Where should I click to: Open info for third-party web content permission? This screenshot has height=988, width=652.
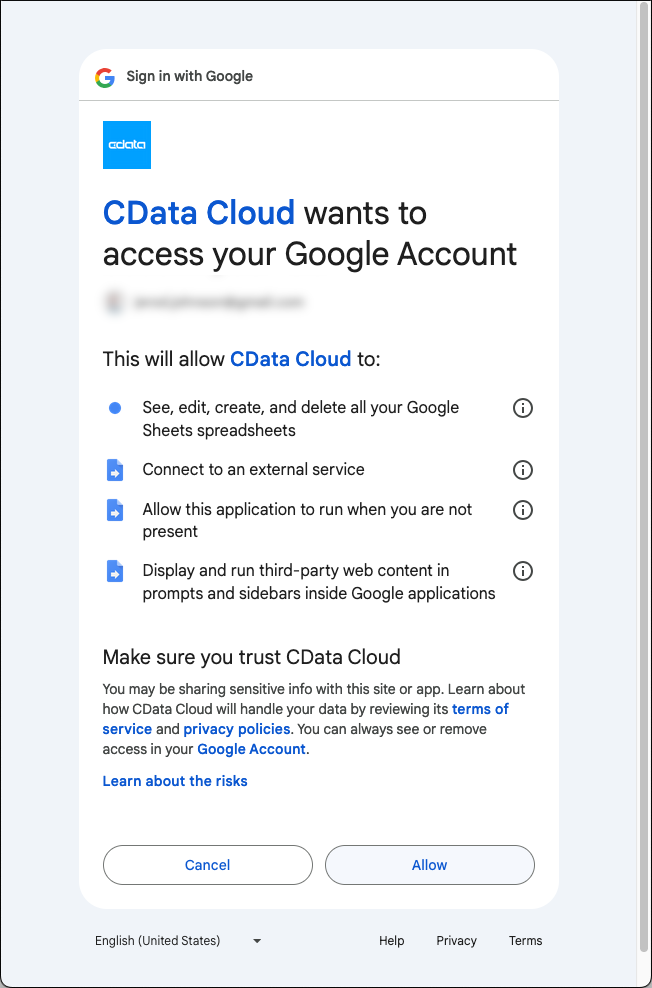coord(522,571)
